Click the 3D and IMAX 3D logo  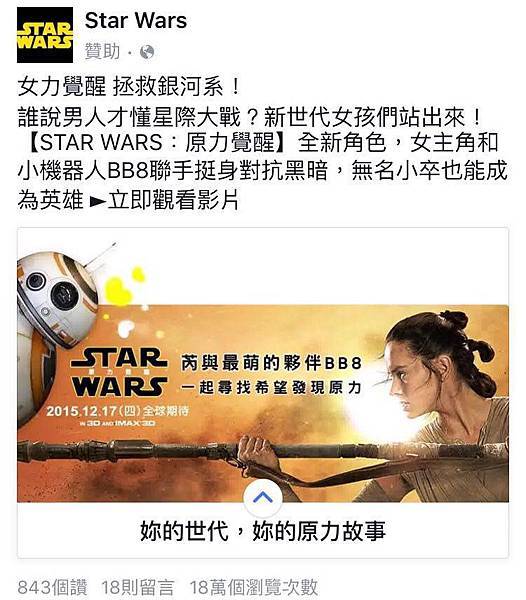pyautogui.click(x=118, y=423)
